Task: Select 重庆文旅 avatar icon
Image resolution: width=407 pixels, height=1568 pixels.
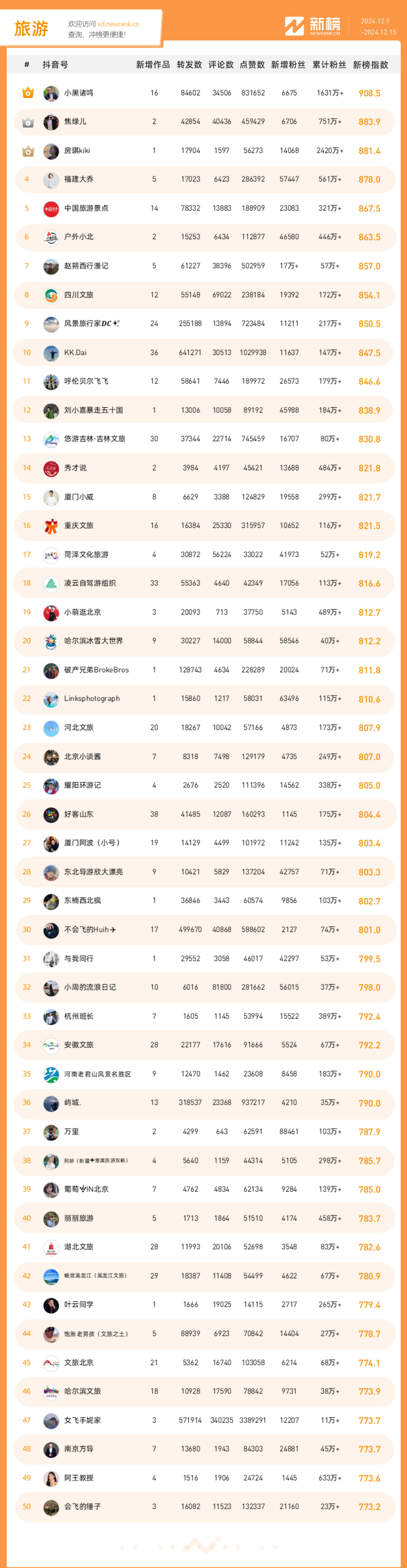Action: coord(51,526)
